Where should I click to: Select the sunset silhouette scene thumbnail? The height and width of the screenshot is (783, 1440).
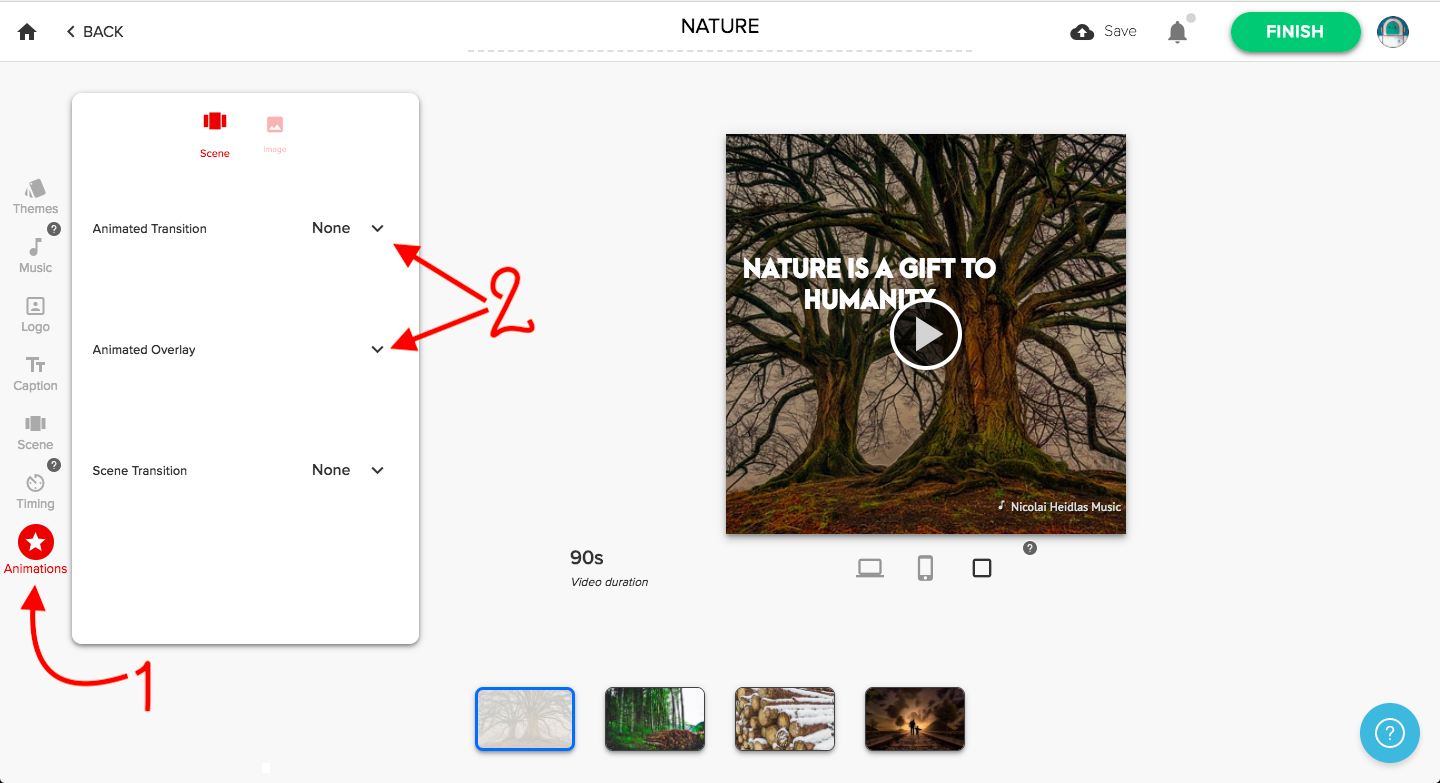(915, 718)
